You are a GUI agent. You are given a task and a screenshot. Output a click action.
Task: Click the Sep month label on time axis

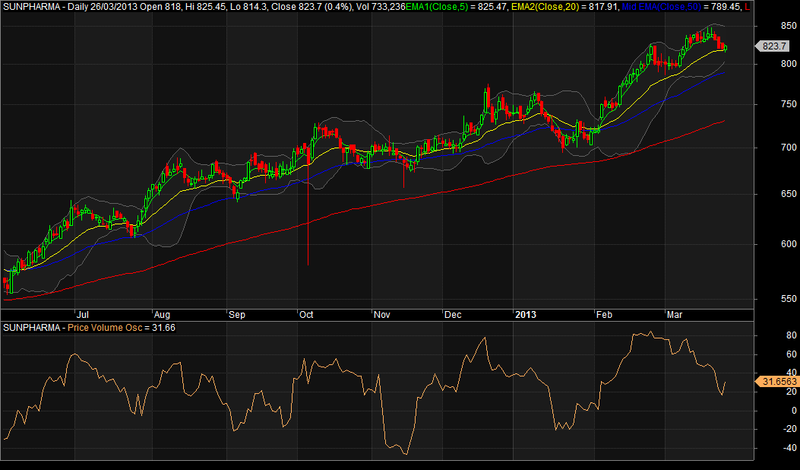coord(237,314)
